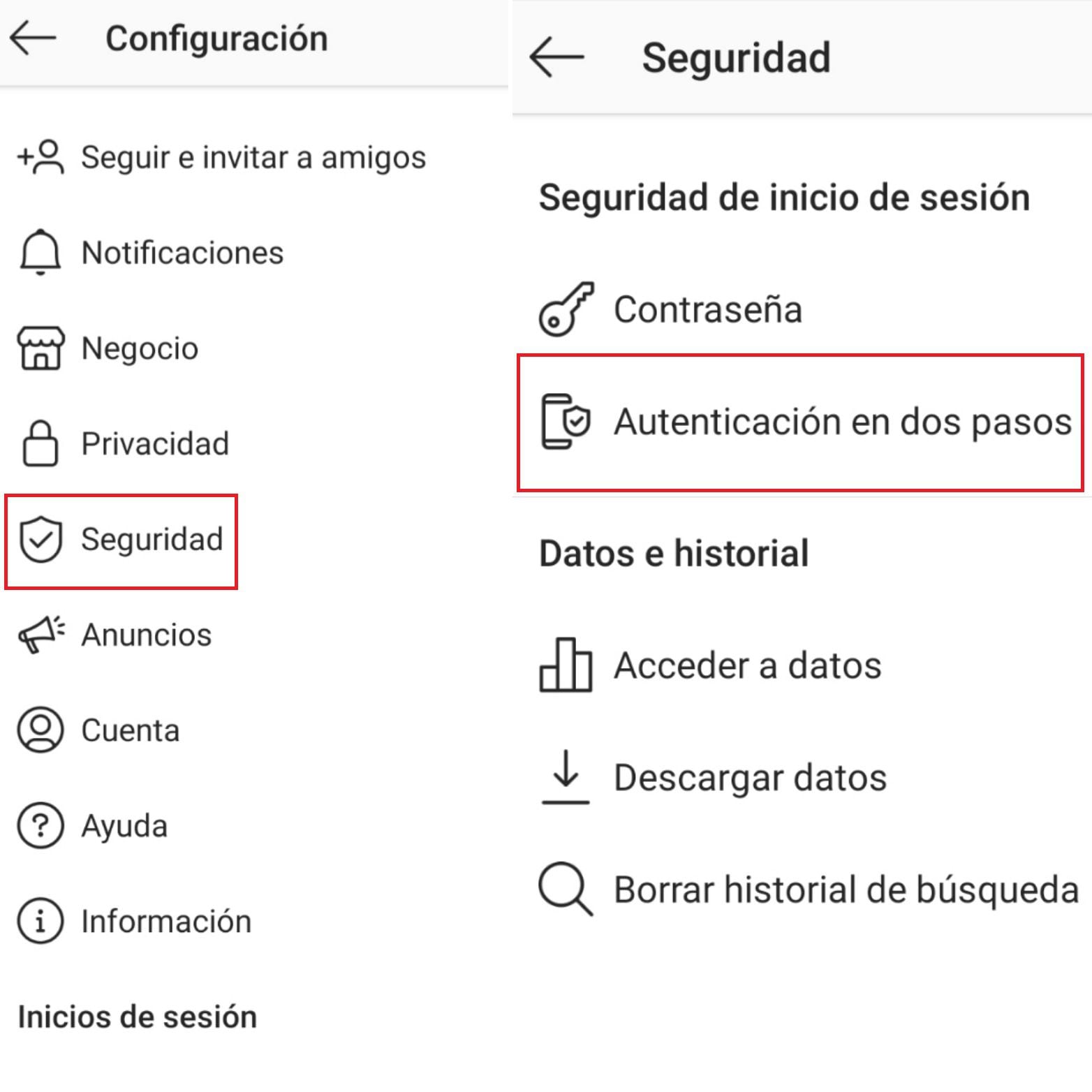This screenshot has height=1092, width=1092.
Task: Tap the padlock Privacidad icon
Action: [x=40, y=443]
